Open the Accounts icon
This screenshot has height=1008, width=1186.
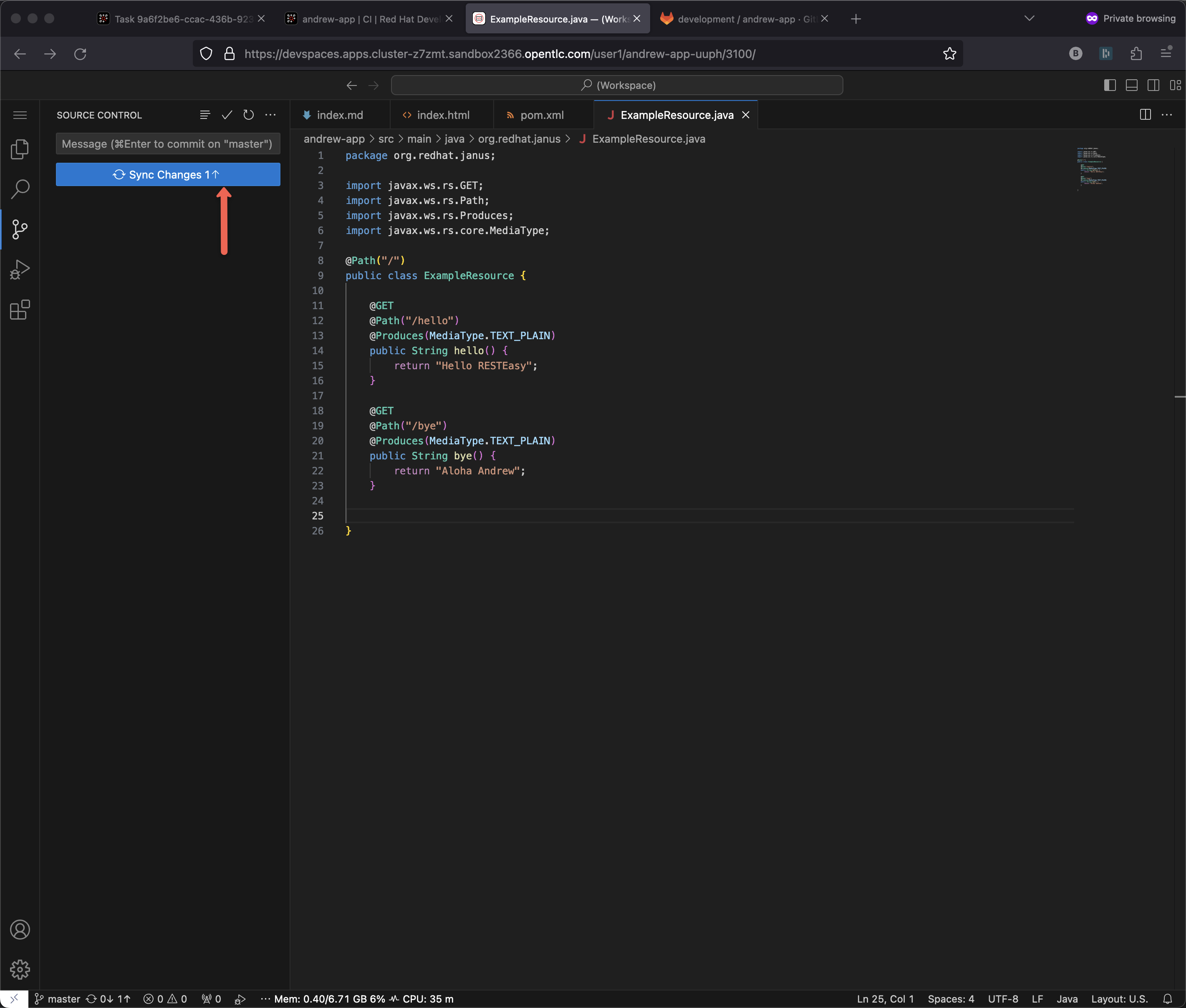point(20,930)
